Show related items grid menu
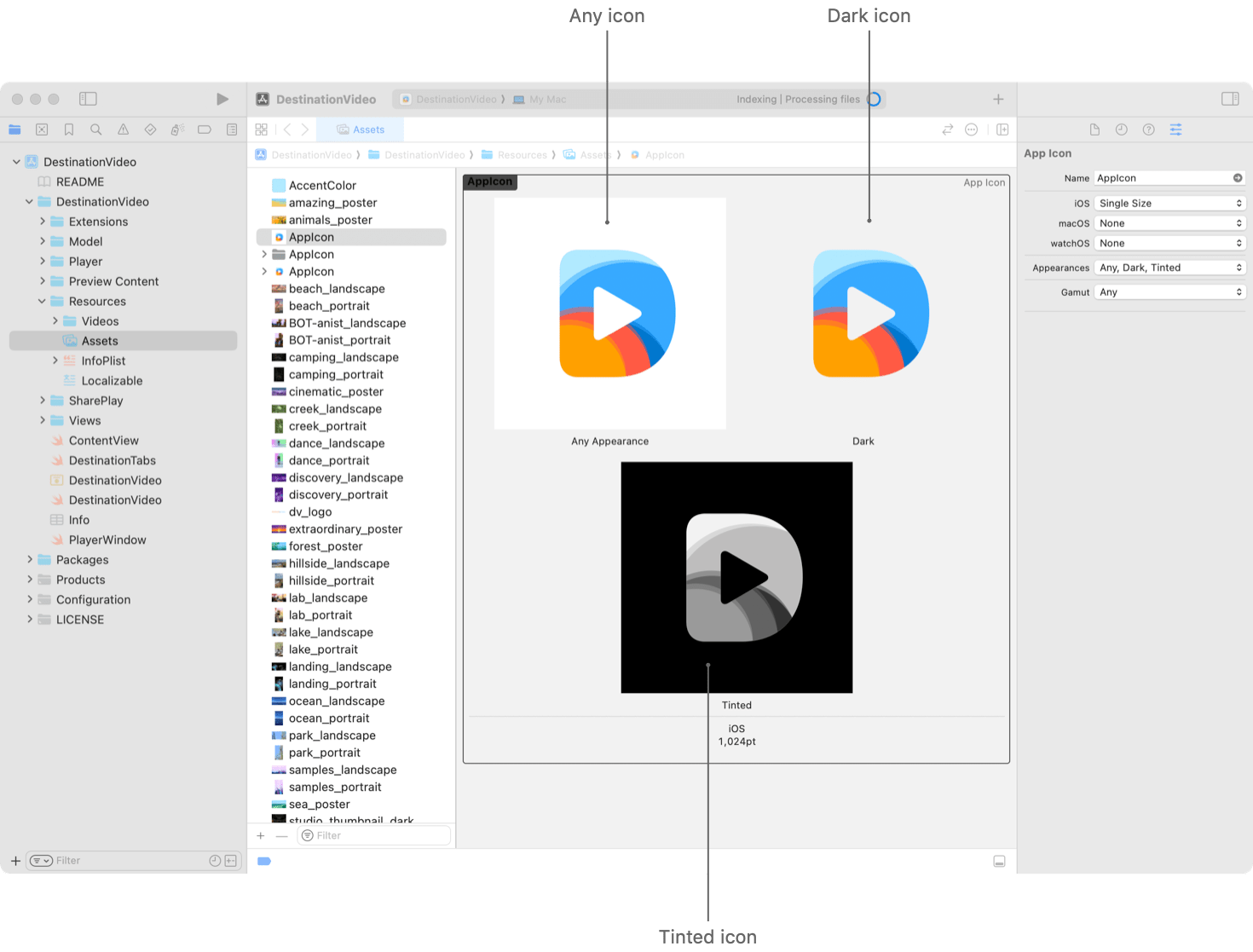1253x952 pixels. coord(262,130)
